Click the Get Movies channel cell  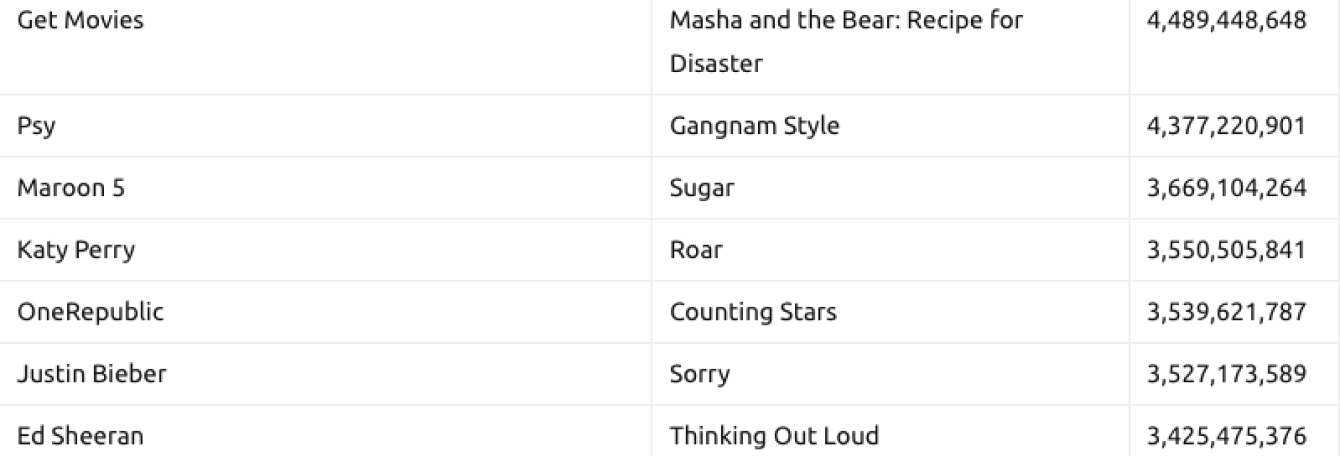pyautogui.click(x=80, y=21)
